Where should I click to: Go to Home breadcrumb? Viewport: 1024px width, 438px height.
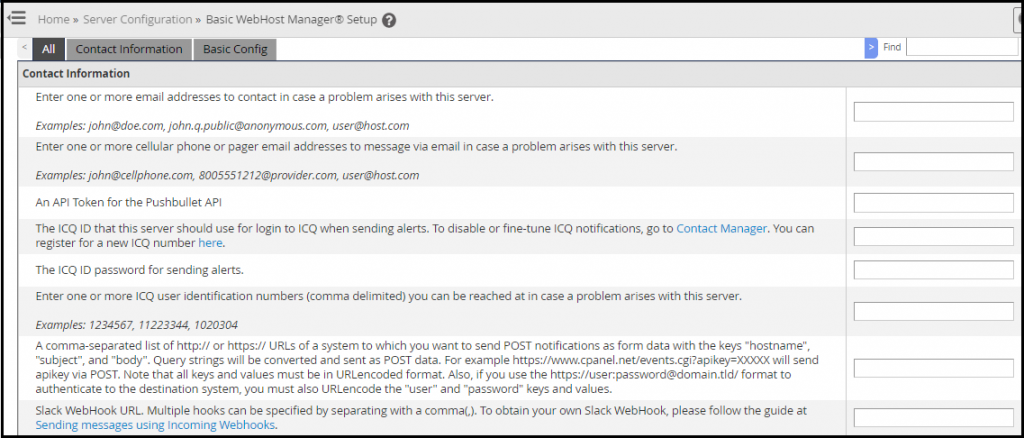click(54, 20)
